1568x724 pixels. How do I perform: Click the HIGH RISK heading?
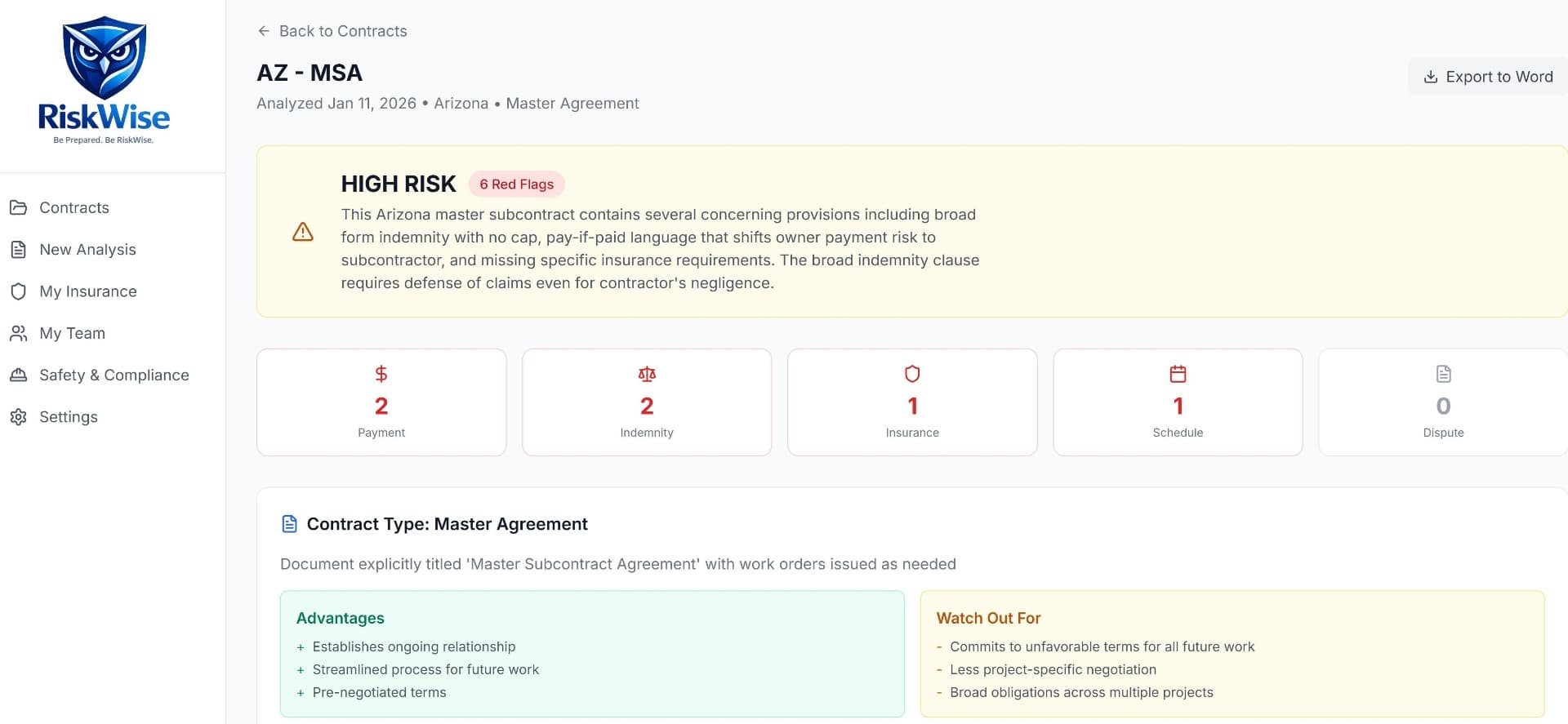(x=399, y=184)
